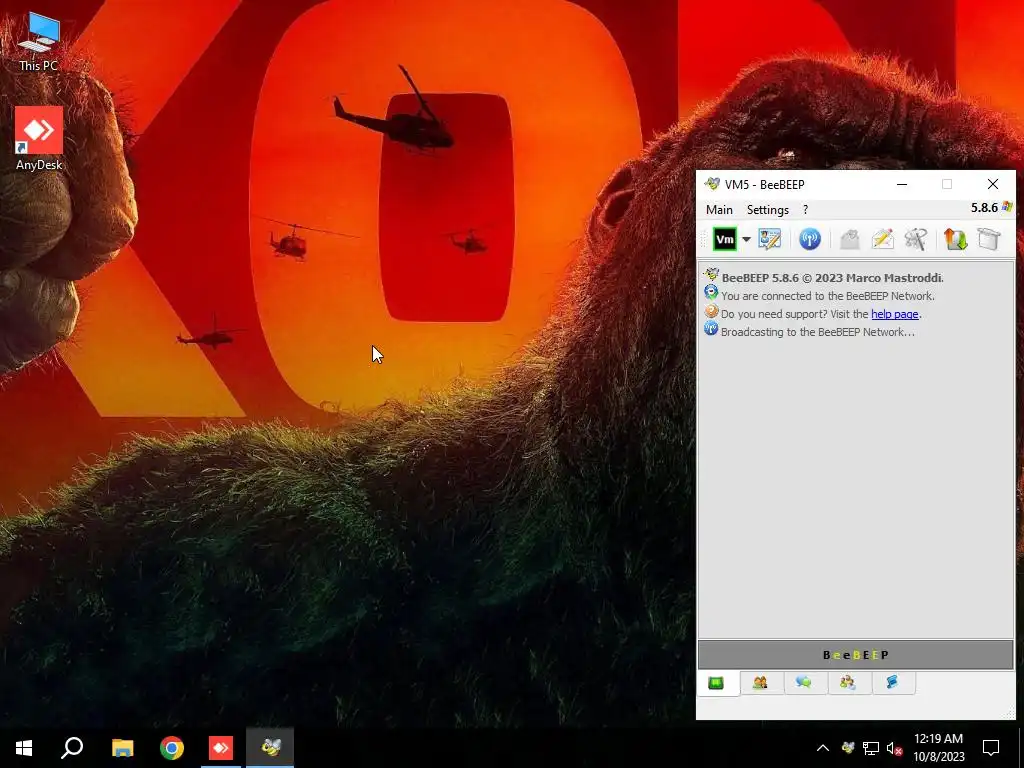Click the muted speaker volume tray icon
The width and height of the screenshot is (1024, 768).
pos(894,748)
